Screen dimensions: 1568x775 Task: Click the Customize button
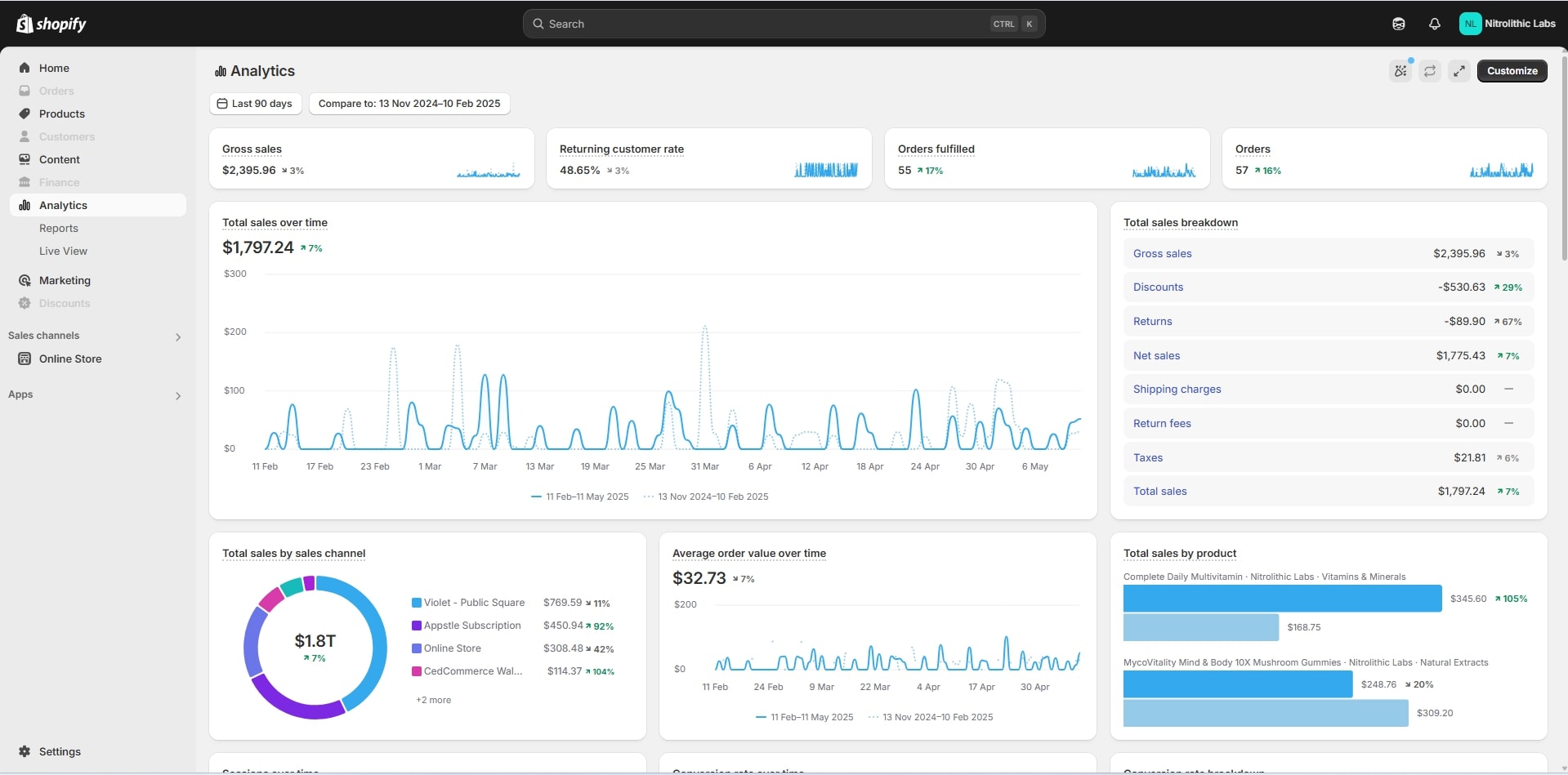click(1511, 71)
